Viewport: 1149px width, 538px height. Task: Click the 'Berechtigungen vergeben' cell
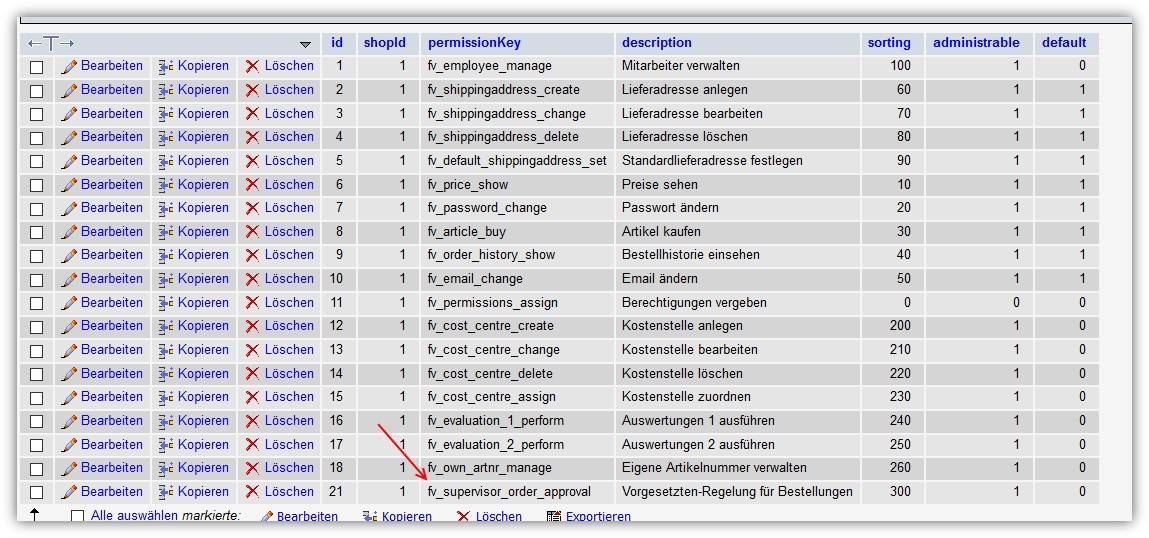[737, 303]
